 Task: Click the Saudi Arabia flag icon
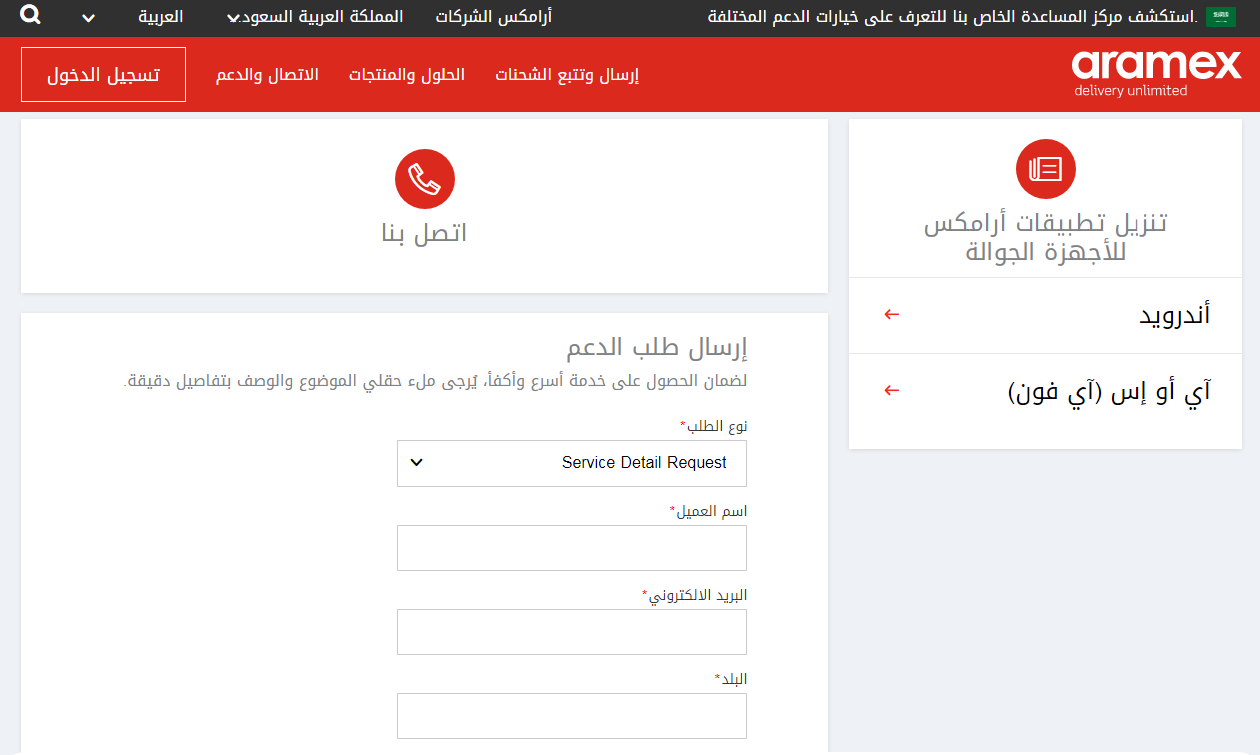1221,17
